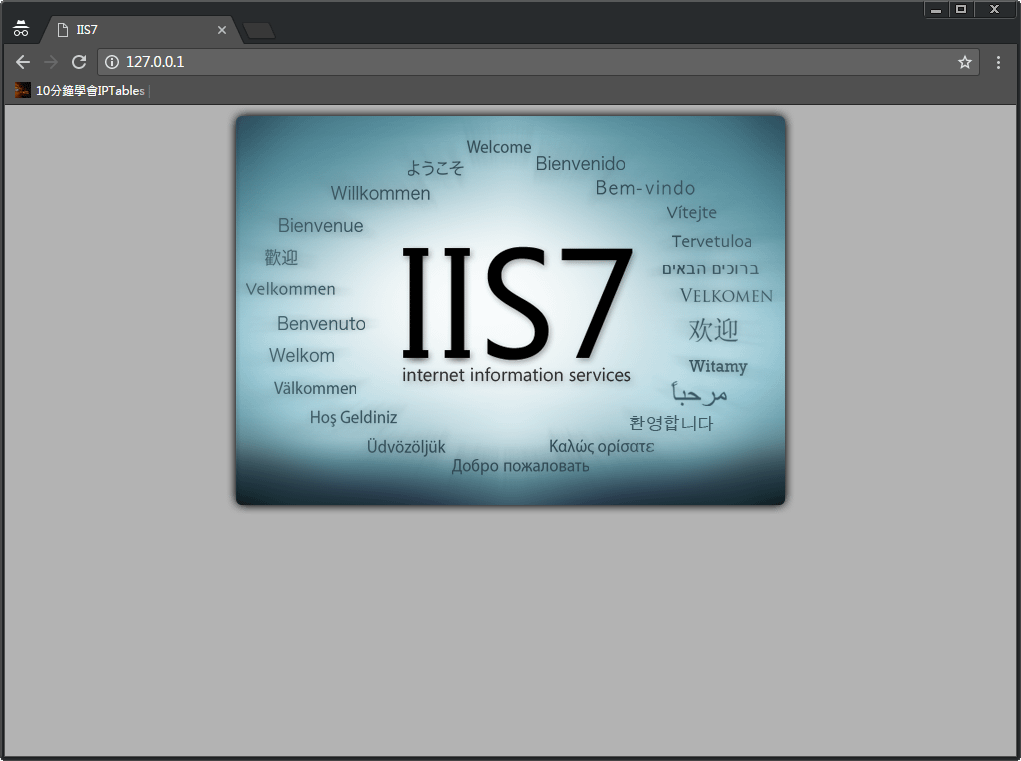Maximize the browser window
Viewport: 1021px width, 761px height.
960,9
